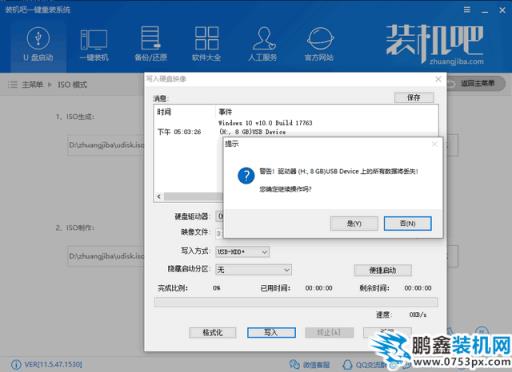Select the 下午 05:03:26 time entry
This screenshot has width=512, height=372.
coord(179,132)
